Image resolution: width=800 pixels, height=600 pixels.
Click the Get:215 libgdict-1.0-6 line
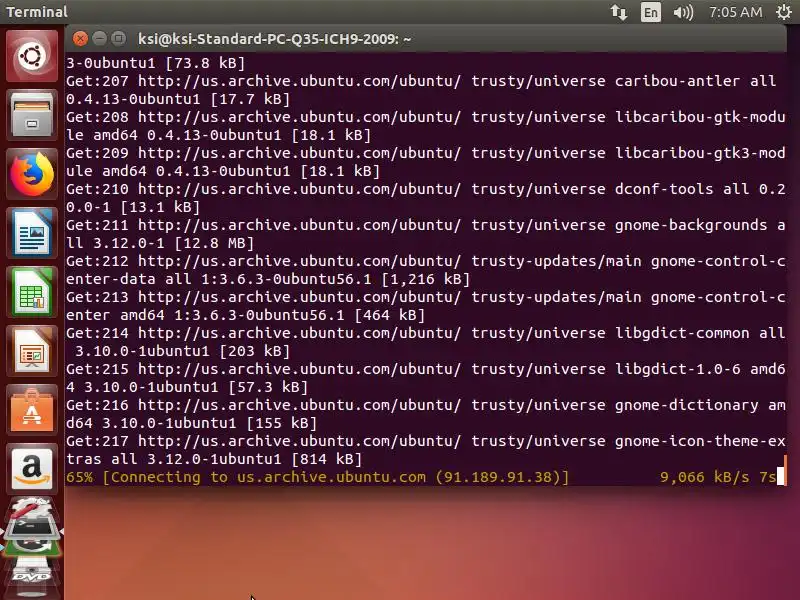tap(426, 378)
